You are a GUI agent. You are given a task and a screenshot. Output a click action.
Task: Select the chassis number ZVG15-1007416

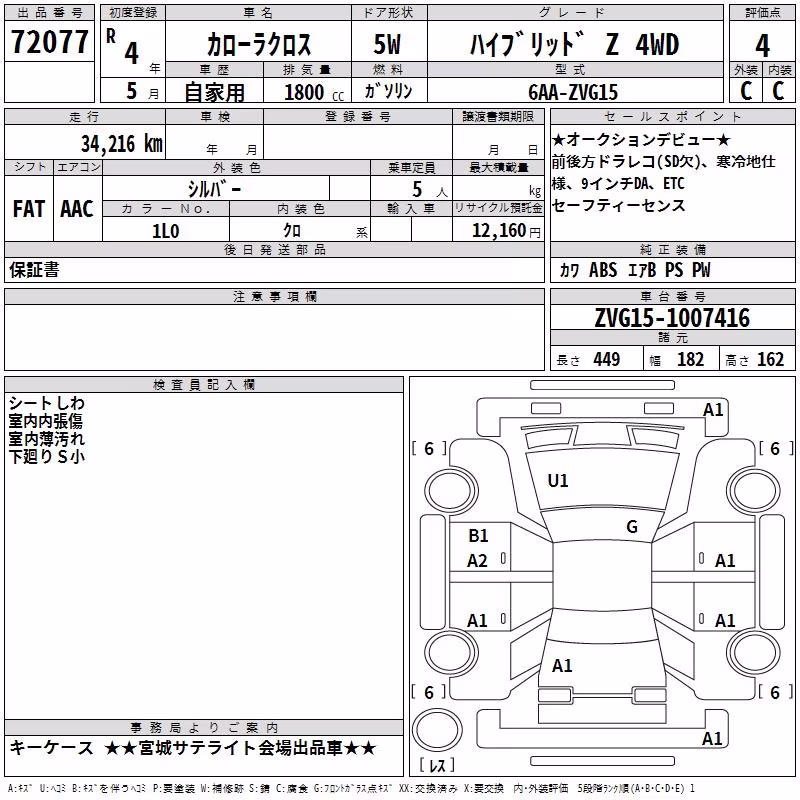click(672, 318)
